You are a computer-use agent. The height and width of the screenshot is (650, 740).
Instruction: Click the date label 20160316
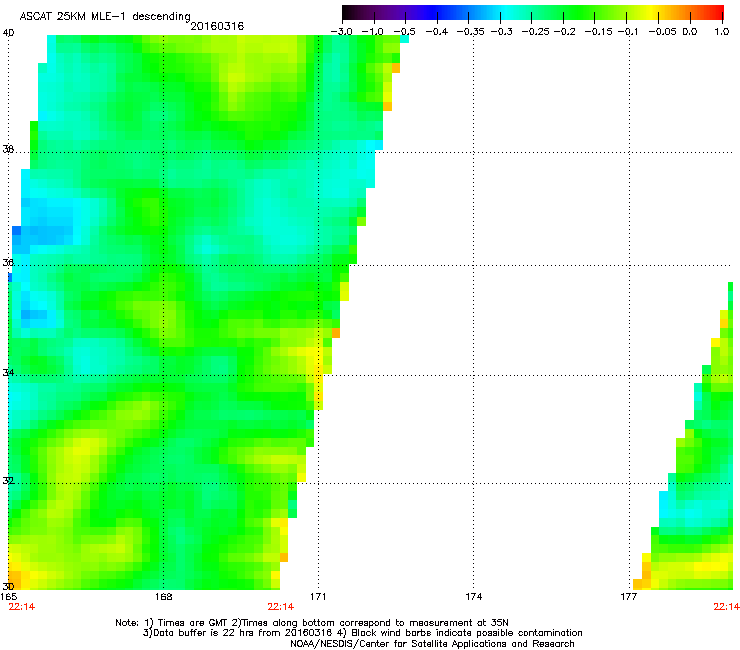coord(217,26)
